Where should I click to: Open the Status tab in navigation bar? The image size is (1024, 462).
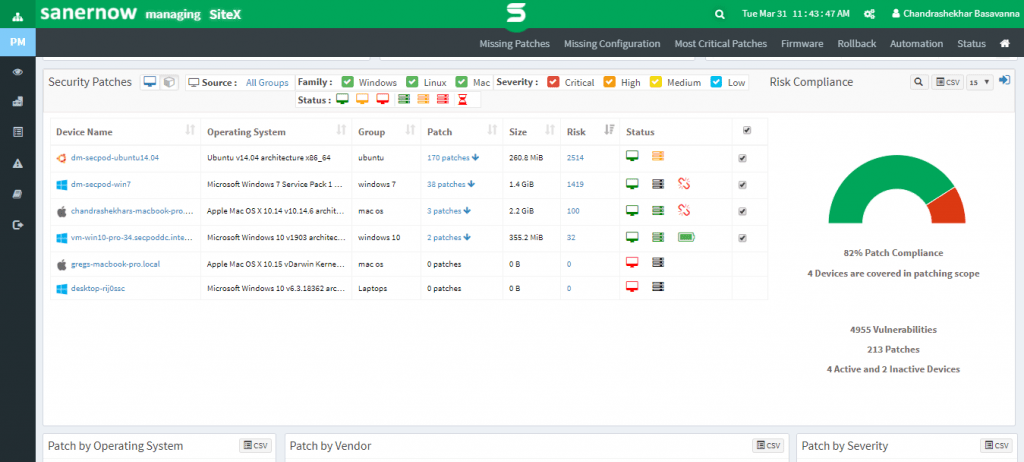coord(971,44)
